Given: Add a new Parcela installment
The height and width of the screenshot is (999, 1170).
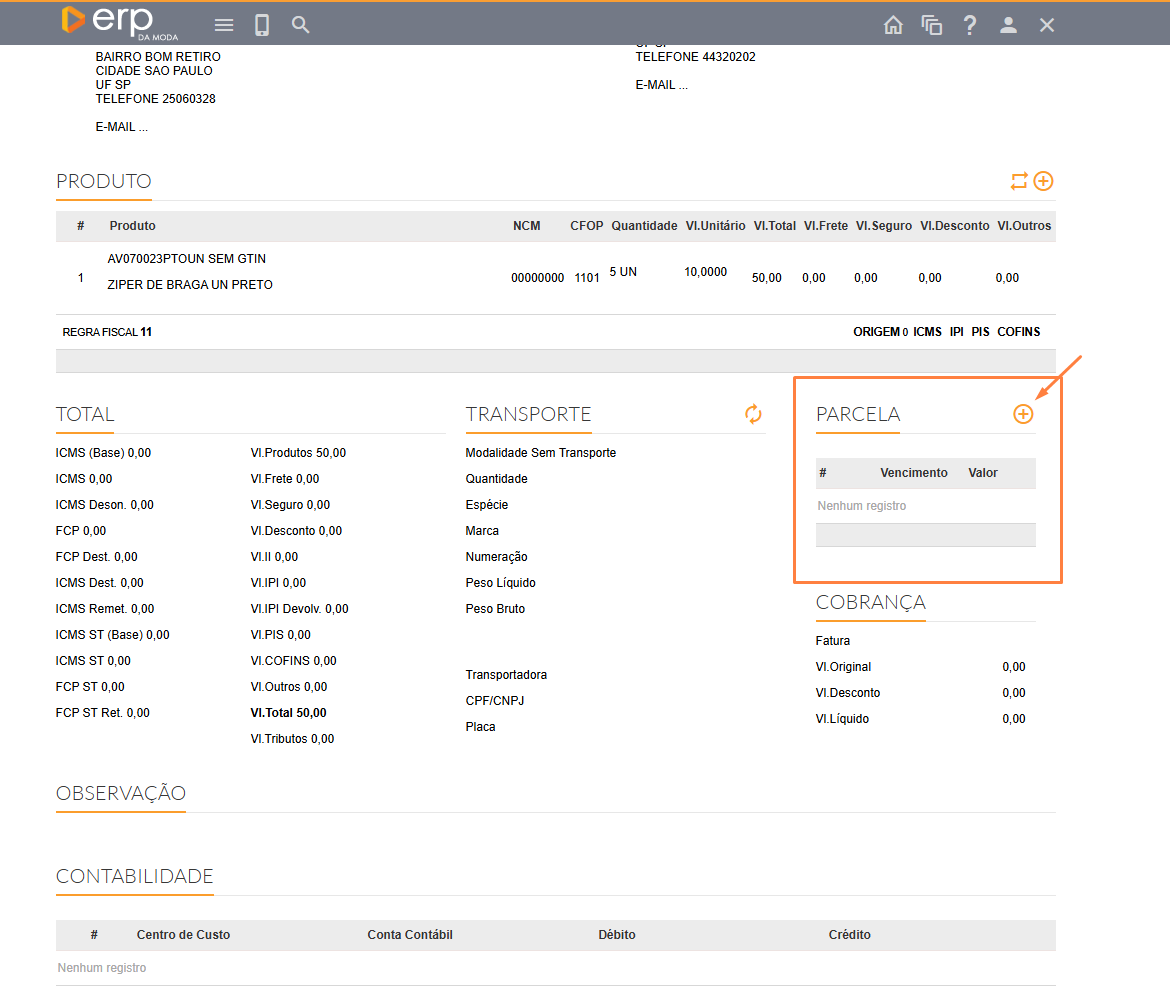Looking at the screenshot, I should click(1022, 414).
